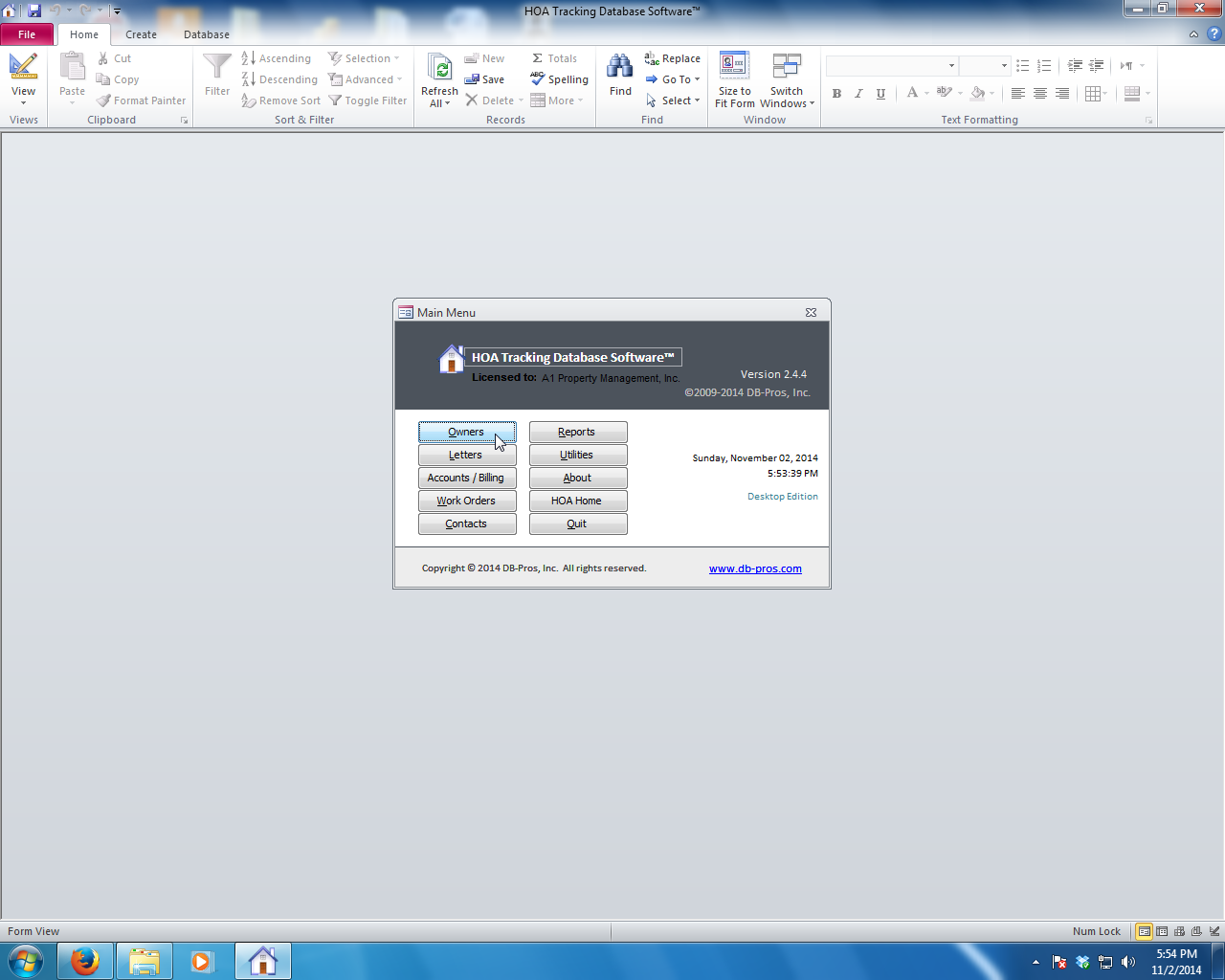
Task: Click the Replace command
Action: 672,58
